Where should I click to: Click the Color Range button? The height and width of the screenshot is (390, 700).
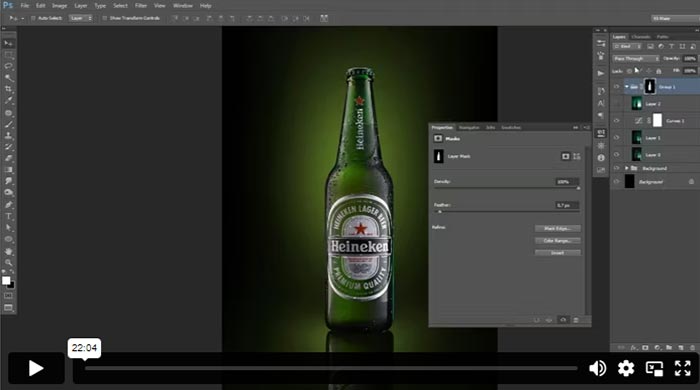tap(558, 241)
